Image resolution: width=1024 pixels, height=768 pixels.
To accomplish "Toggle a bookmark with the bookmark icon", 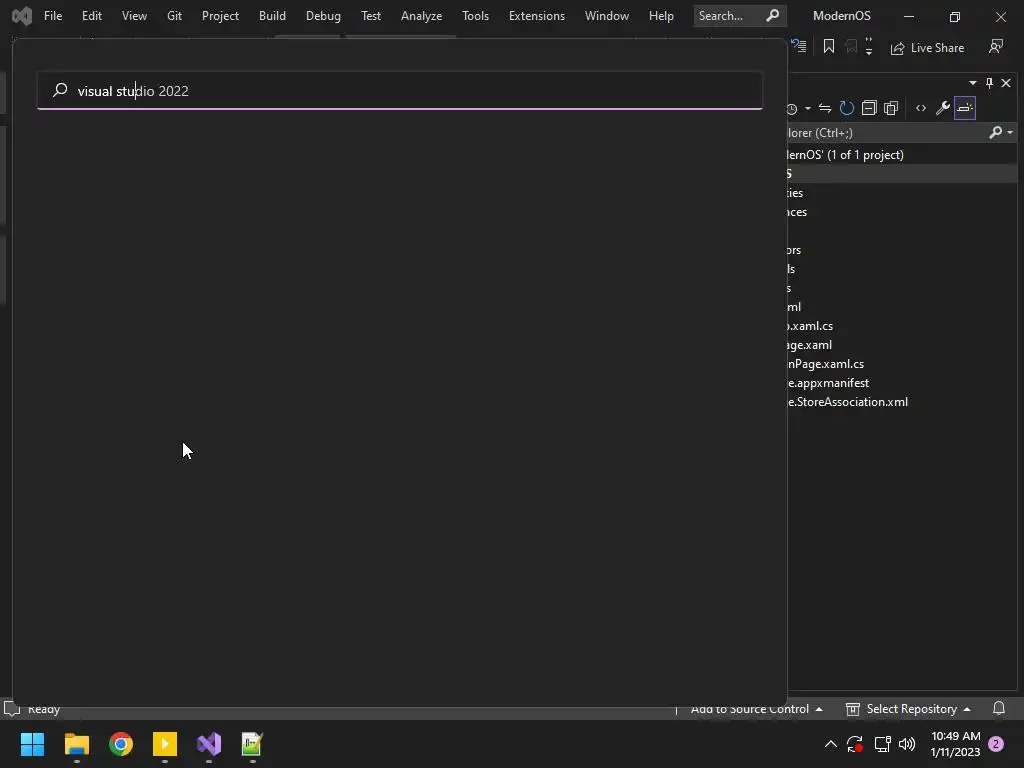I will coord(829,46).
